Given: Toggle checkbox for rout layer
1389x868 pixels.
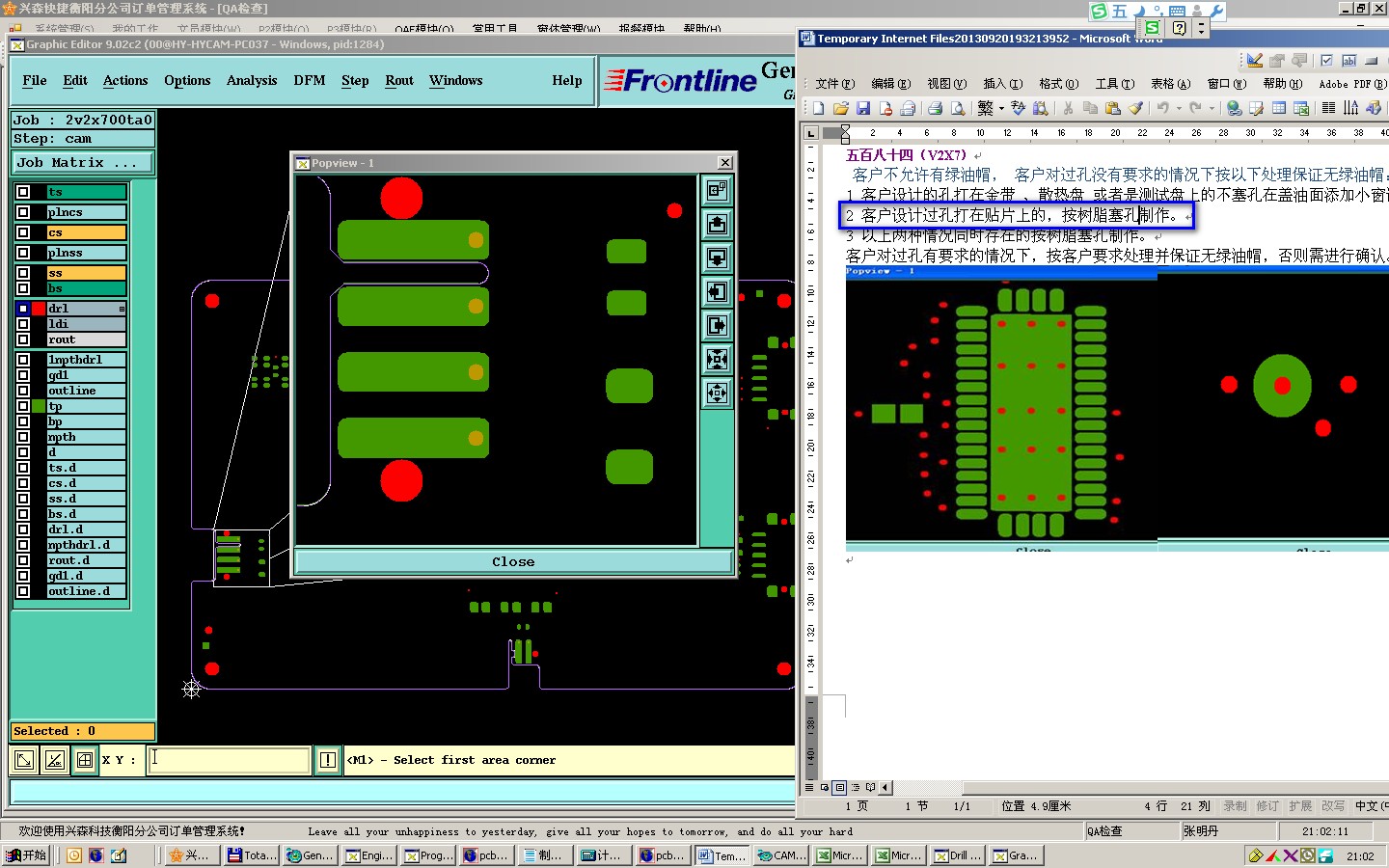Looking at the screenshot, I should 23,339.
